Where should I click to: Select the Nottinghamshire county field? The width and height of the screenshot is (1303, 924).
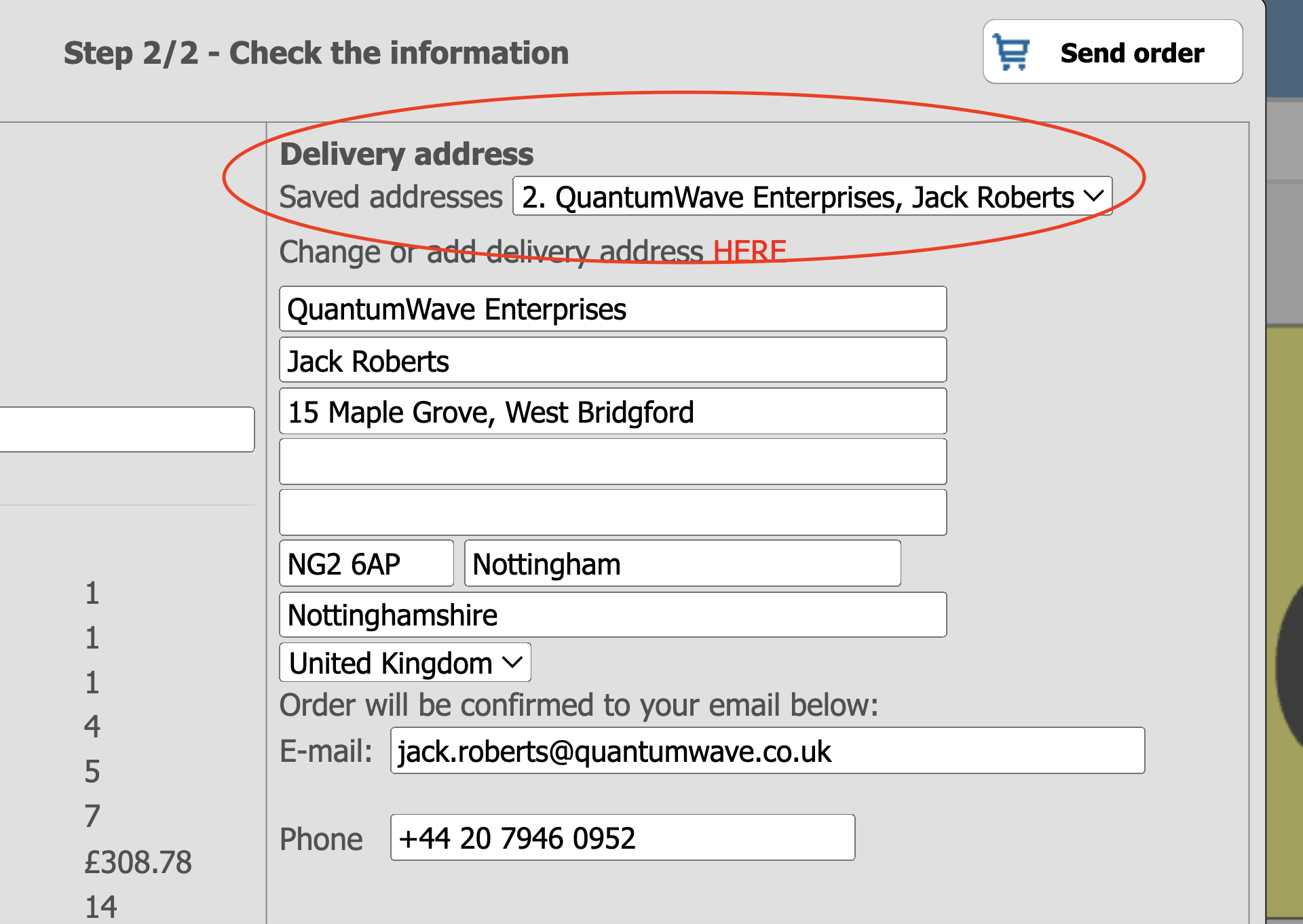(x=612, y=615)
